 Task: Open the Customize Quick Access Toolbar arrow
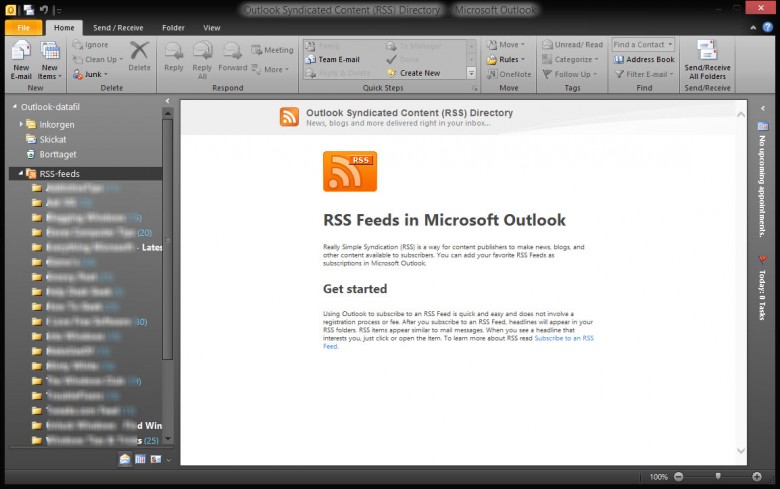pos(59,10)
